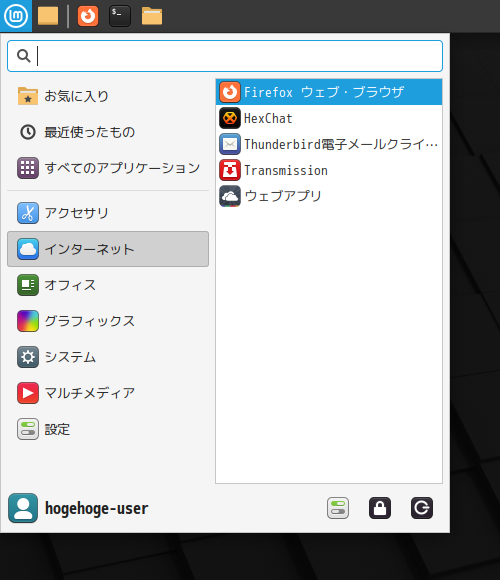Click the ウェブアプリ cloud icon
Screen dimensions: 500x580
(x=230, y=196)
